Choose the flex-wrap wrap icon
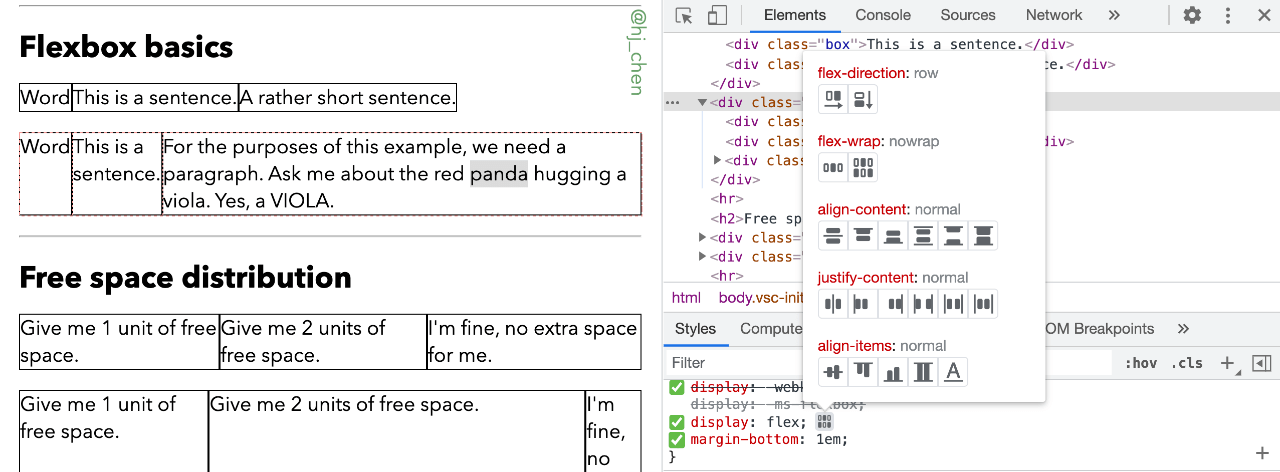The height and width of the screenshot is (472, 1280). click(863, 167)
